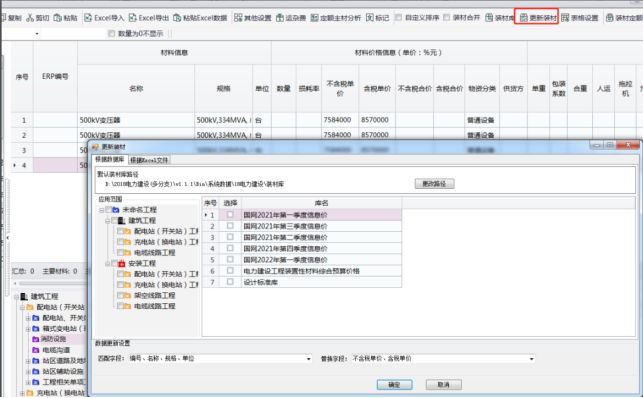Click the 复制 (copy) toolbar icon
This screenshot has height=398, width=643.
coord(3,18)
